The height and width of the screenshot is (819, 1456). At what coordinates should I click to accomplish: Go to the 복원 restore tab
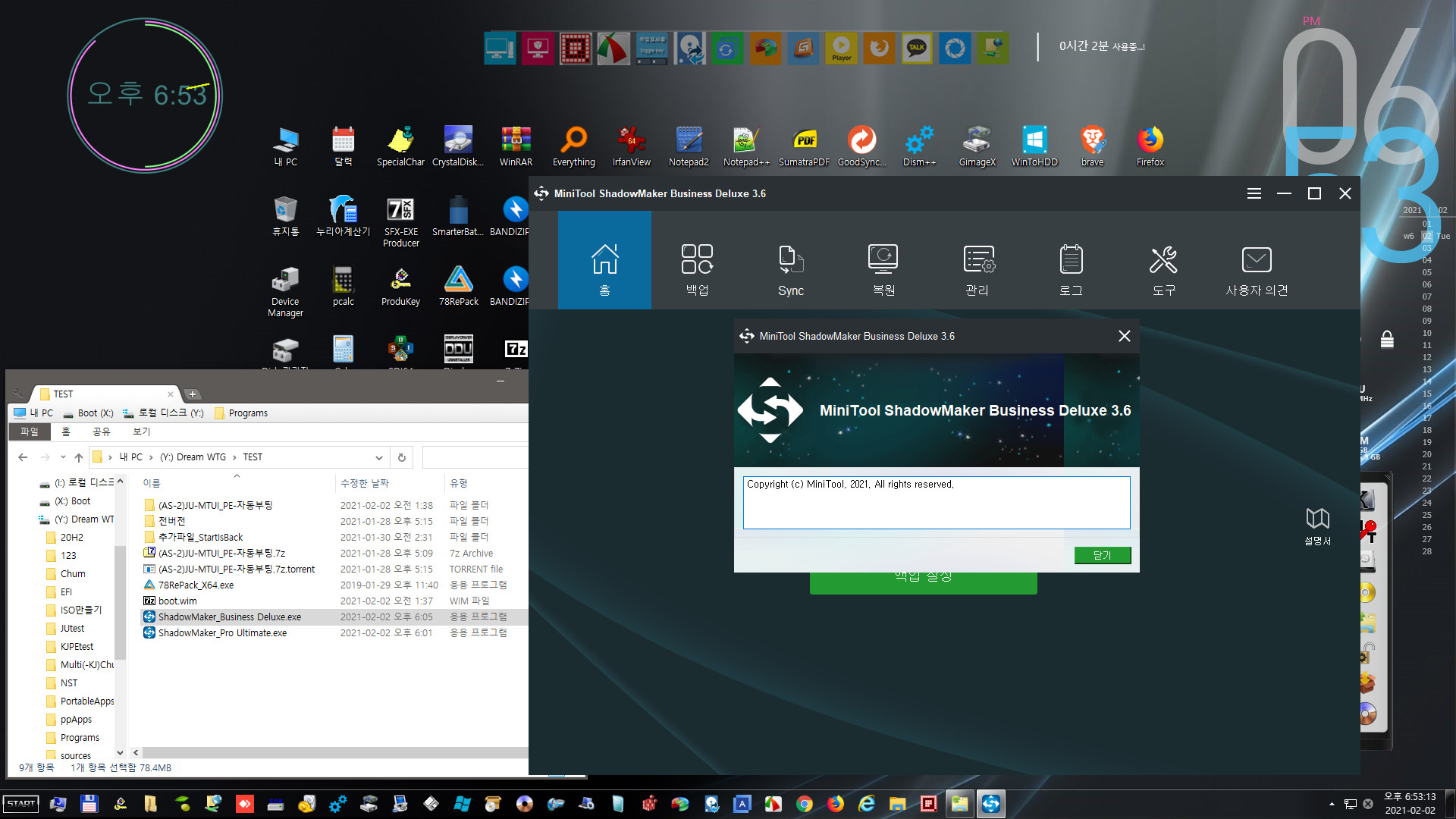tap(883, 269)
